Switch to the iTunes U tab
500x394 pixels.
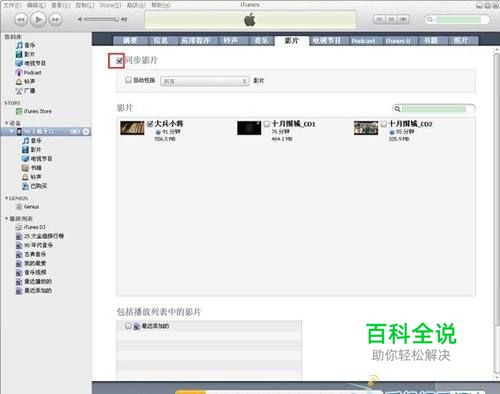pyautogui.click(x=398, y=41)
